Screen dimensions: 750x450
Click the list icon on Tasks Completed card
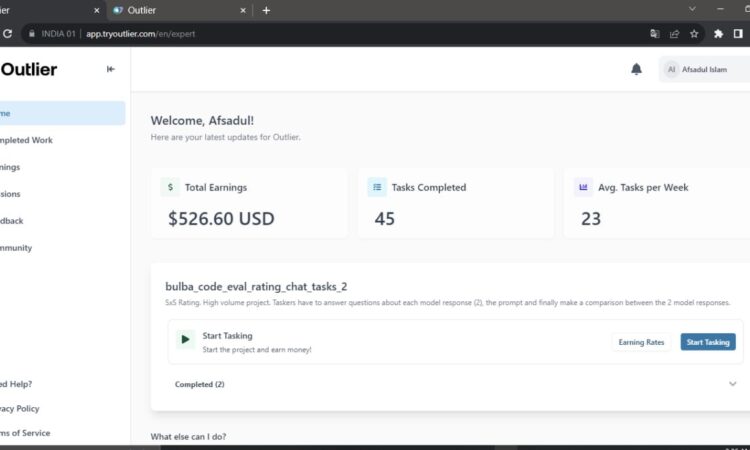pyautogui.click(x=377, y=187)
